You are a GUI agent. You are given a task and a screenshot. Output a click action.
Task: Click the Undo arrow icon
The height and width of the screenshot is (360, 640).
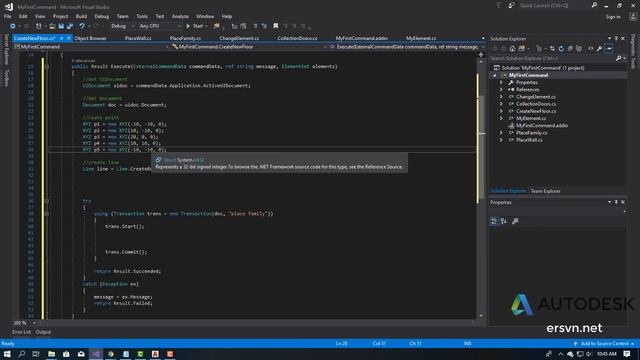tap(82, 26)
